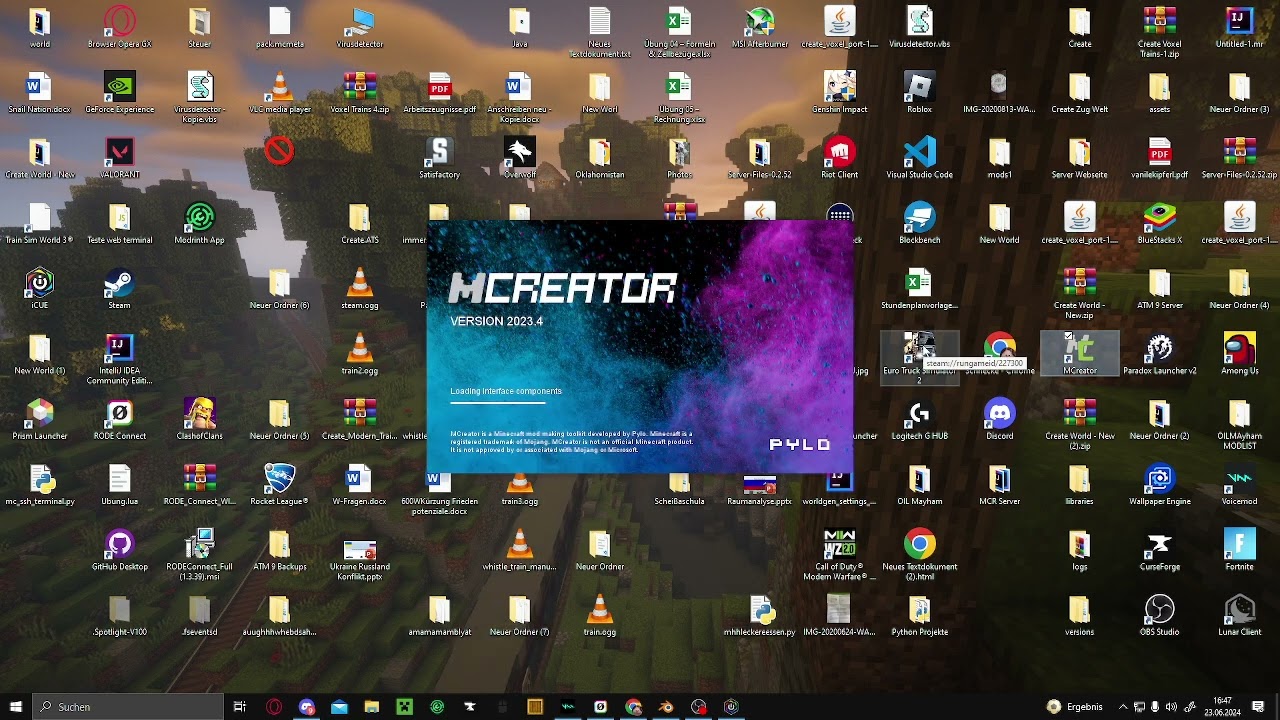Viewport: 1280px width, 720px height.
Task: Click the 'VERSION 2023.4' text on splash
Action: click(496, 321)
